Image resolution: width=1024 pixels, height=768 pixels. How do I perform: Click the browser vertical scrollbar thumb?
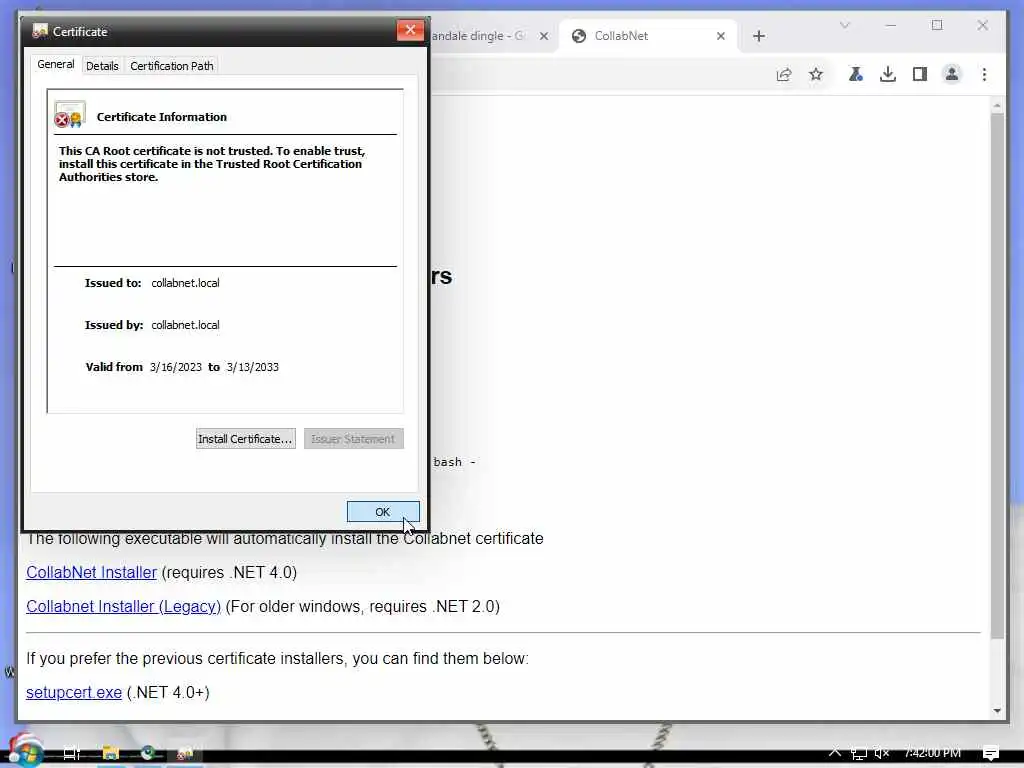997,376
